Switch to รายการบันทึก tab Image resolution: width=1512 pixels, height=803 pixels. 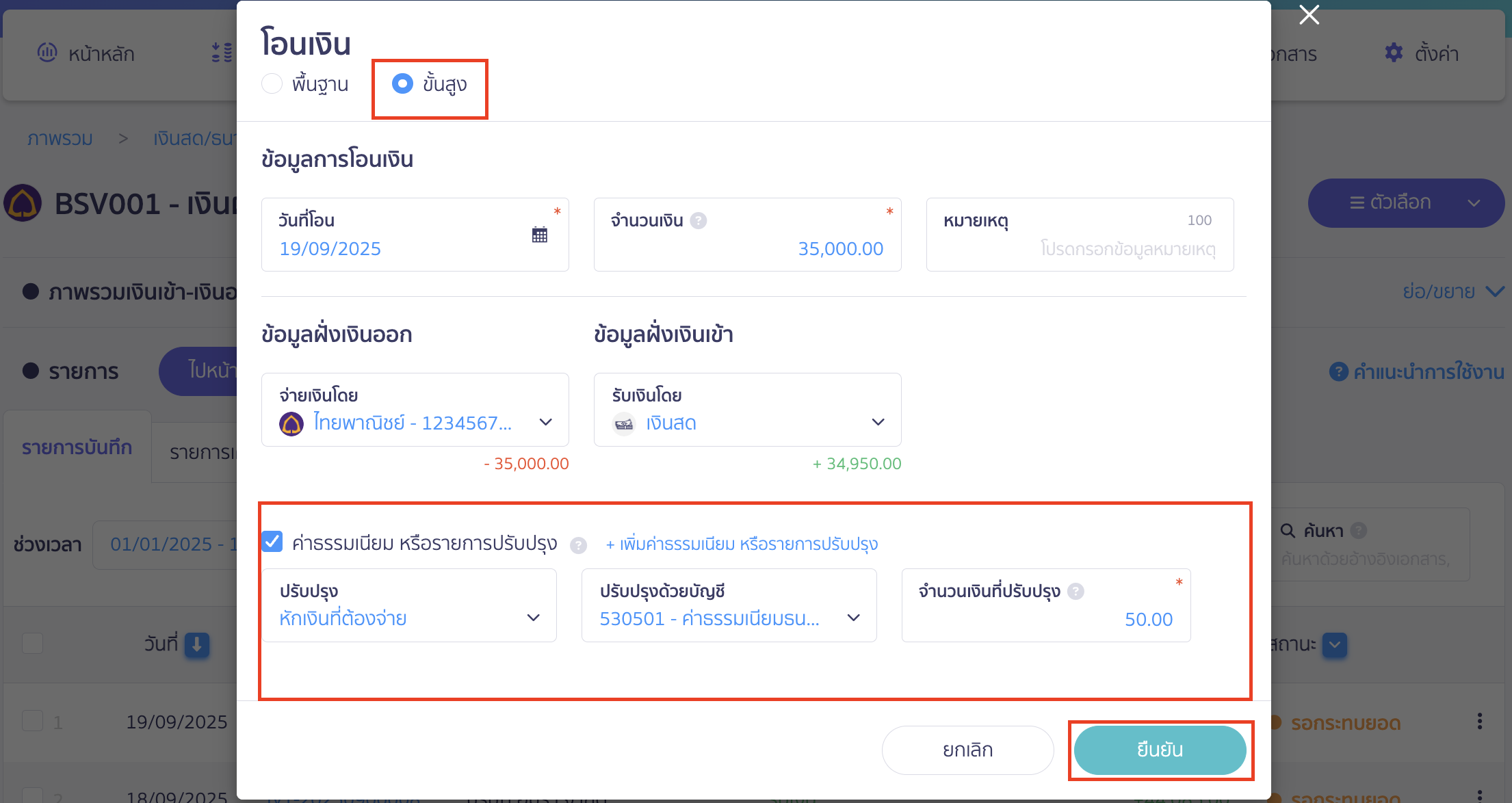pyautogui.click(x=77, y=447)
